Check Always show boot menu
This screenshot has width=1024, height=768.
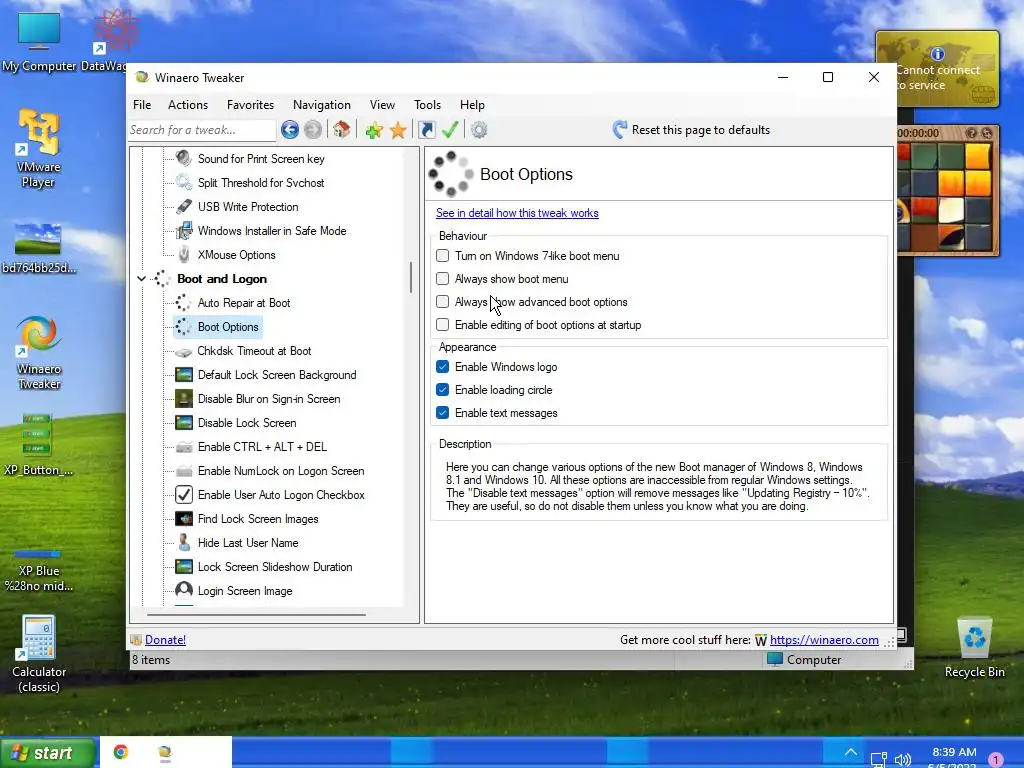coord(443,279)
